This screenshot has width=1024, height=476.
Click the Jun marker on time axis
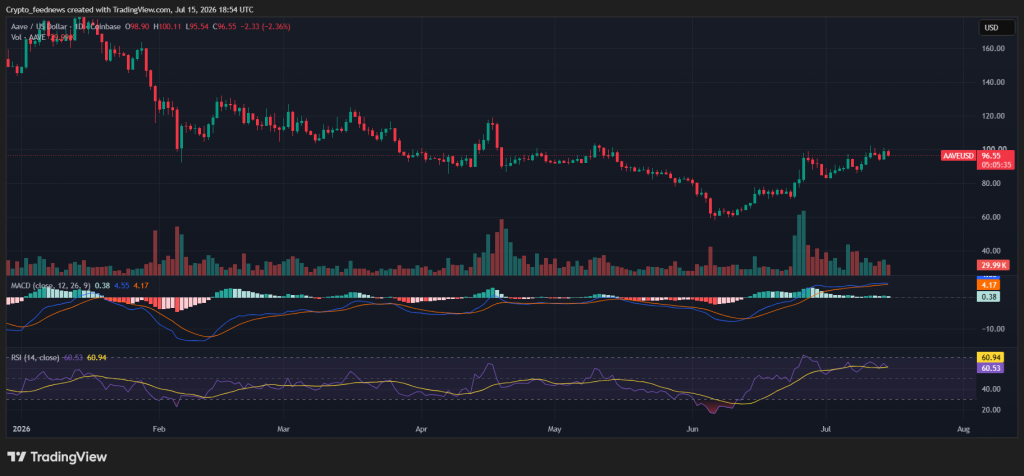click(x=693, y=429)
